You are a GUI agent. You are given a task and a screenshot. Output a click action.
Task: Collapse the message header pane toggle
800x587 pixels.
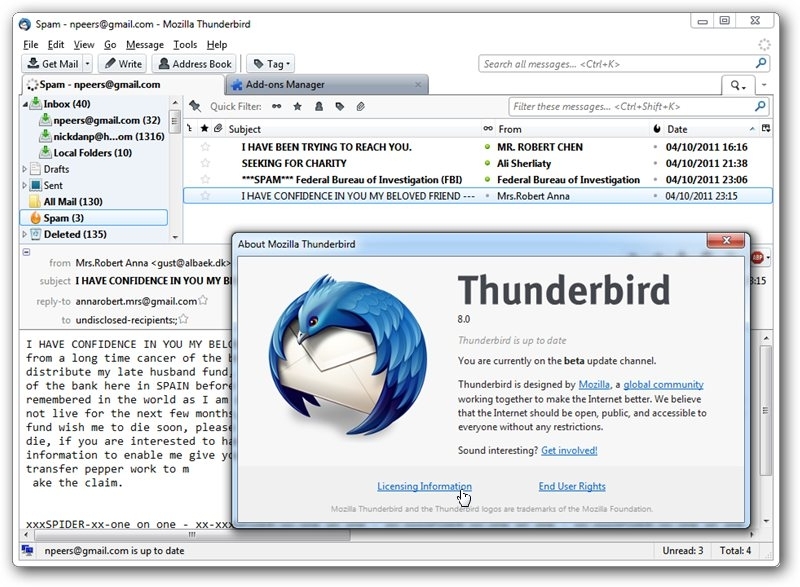(x=27, y=252)
